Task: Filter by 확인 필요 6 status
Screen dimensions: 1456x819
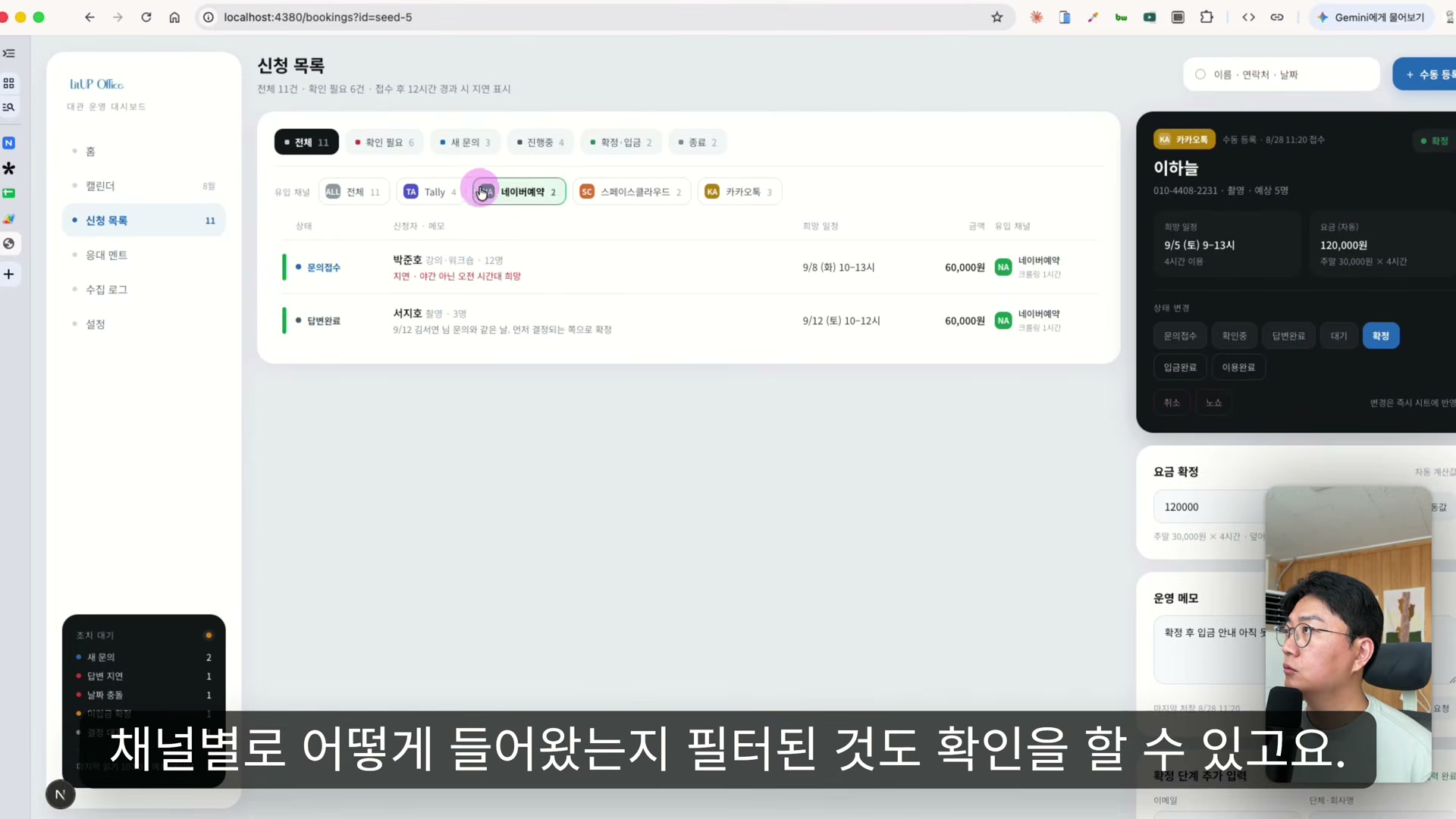Action: [384, 142]
